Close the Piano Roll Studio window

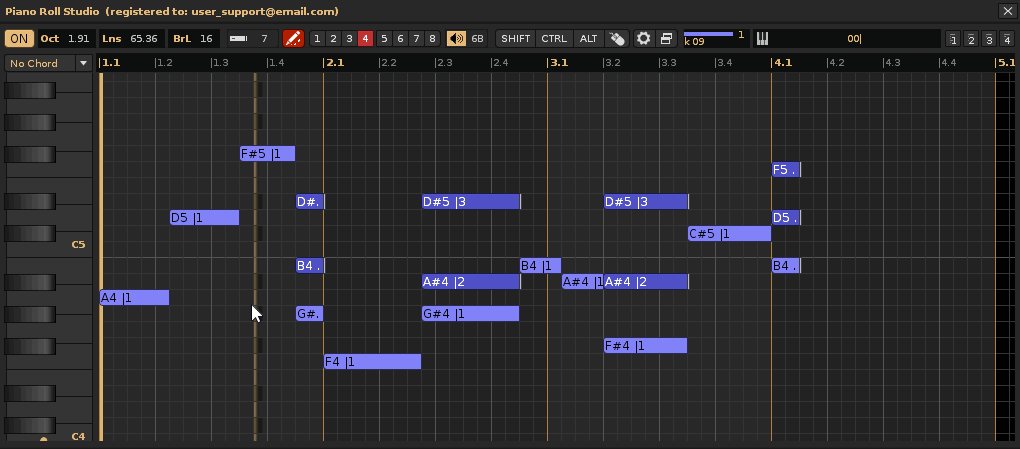point(1006,11)
